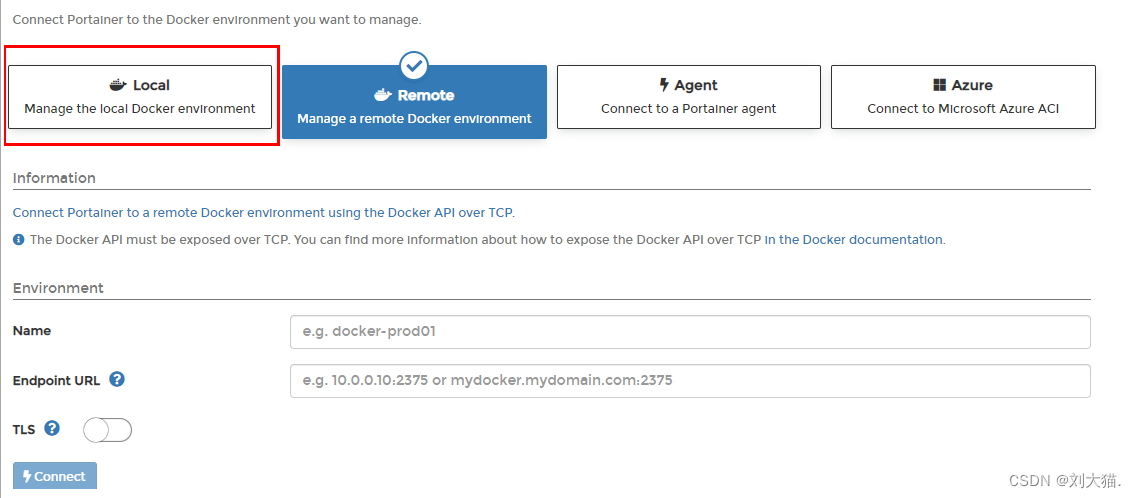Select the Remote Docker environment option
1136x498 pixels.
coord(414,101)
